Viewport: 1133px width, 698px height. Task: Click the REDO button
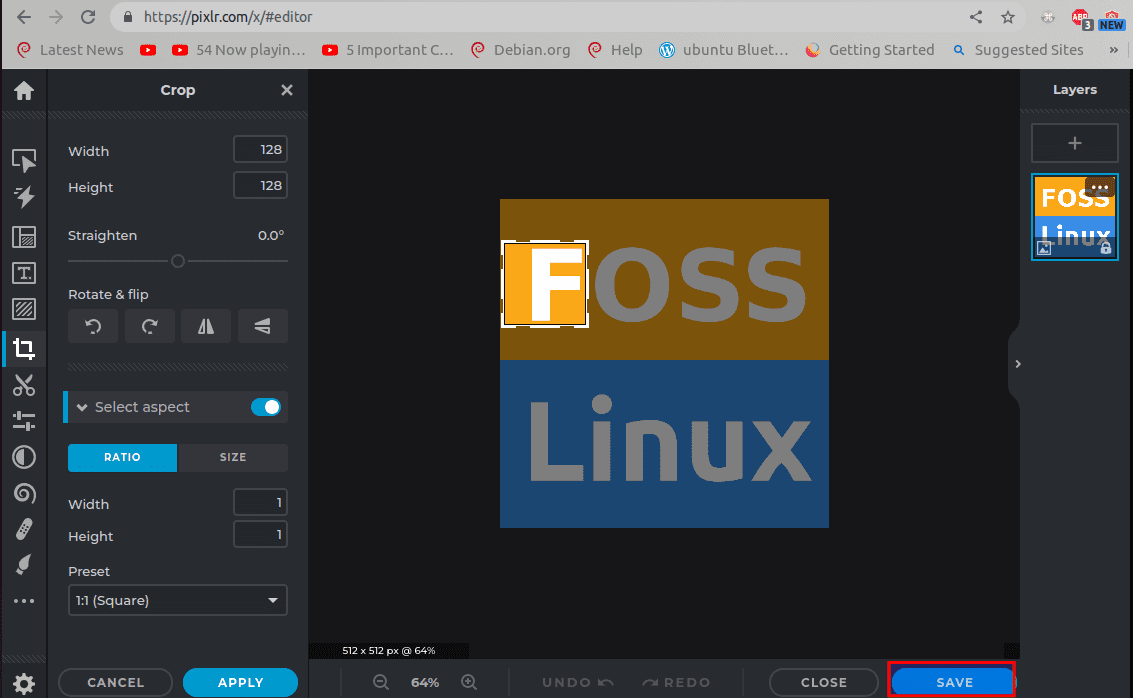677,682
